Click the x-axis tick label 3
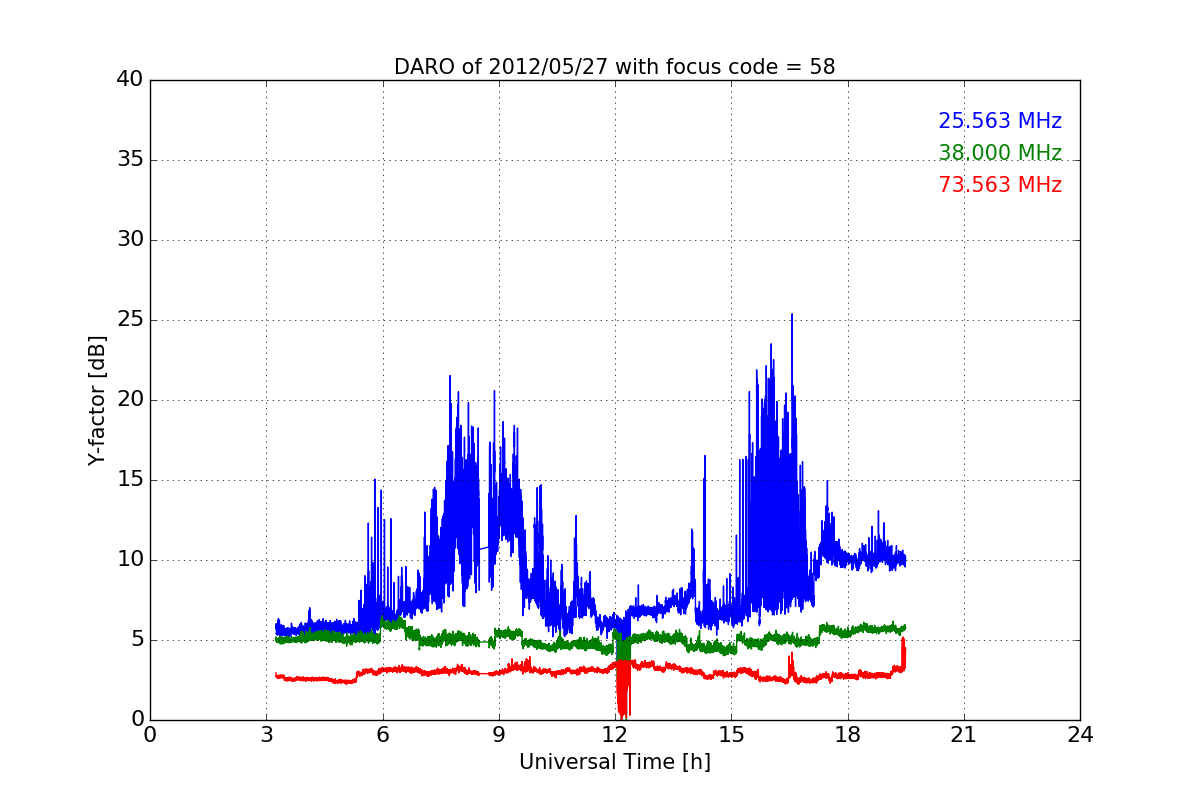The width and height of the screenshot is (1200, 800). [266, 734]
